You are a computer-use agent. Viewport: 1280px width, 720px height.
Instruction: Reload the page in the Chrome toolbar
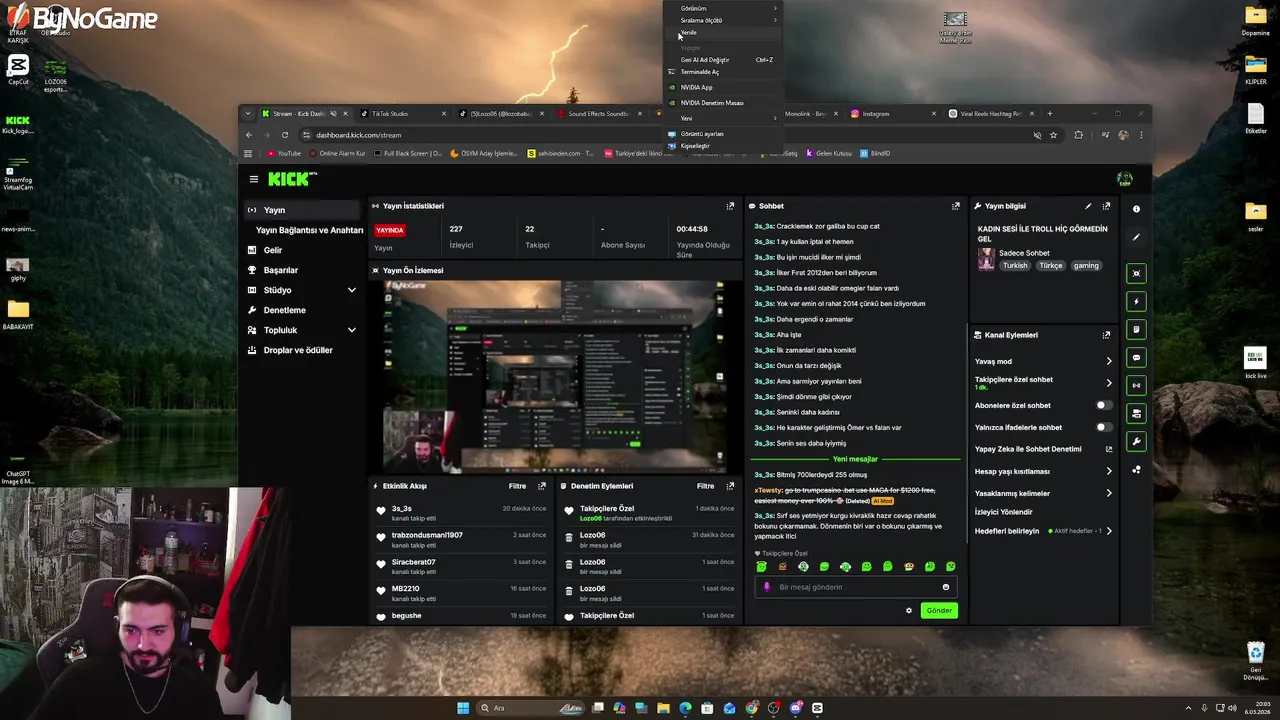point(285,135)
